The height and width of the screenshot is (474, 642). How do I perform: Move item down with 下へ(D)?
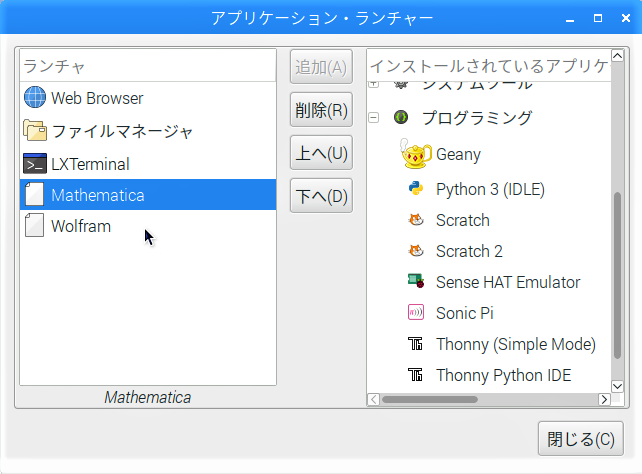(321, 196)
